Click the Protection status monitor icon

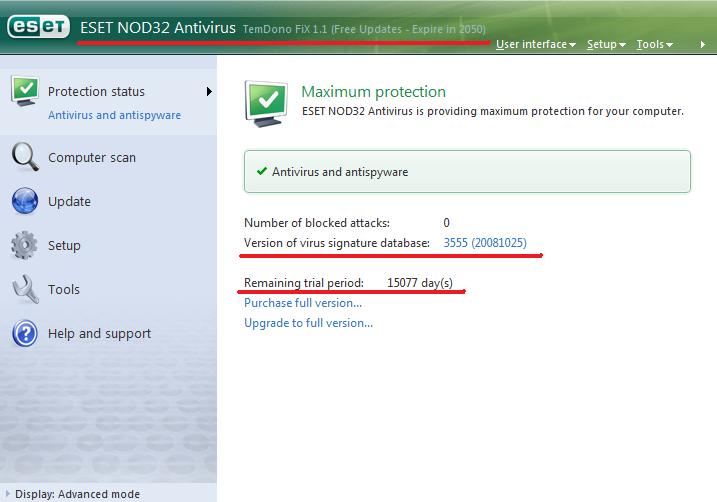pyautogui.click(x=24, y=91)
